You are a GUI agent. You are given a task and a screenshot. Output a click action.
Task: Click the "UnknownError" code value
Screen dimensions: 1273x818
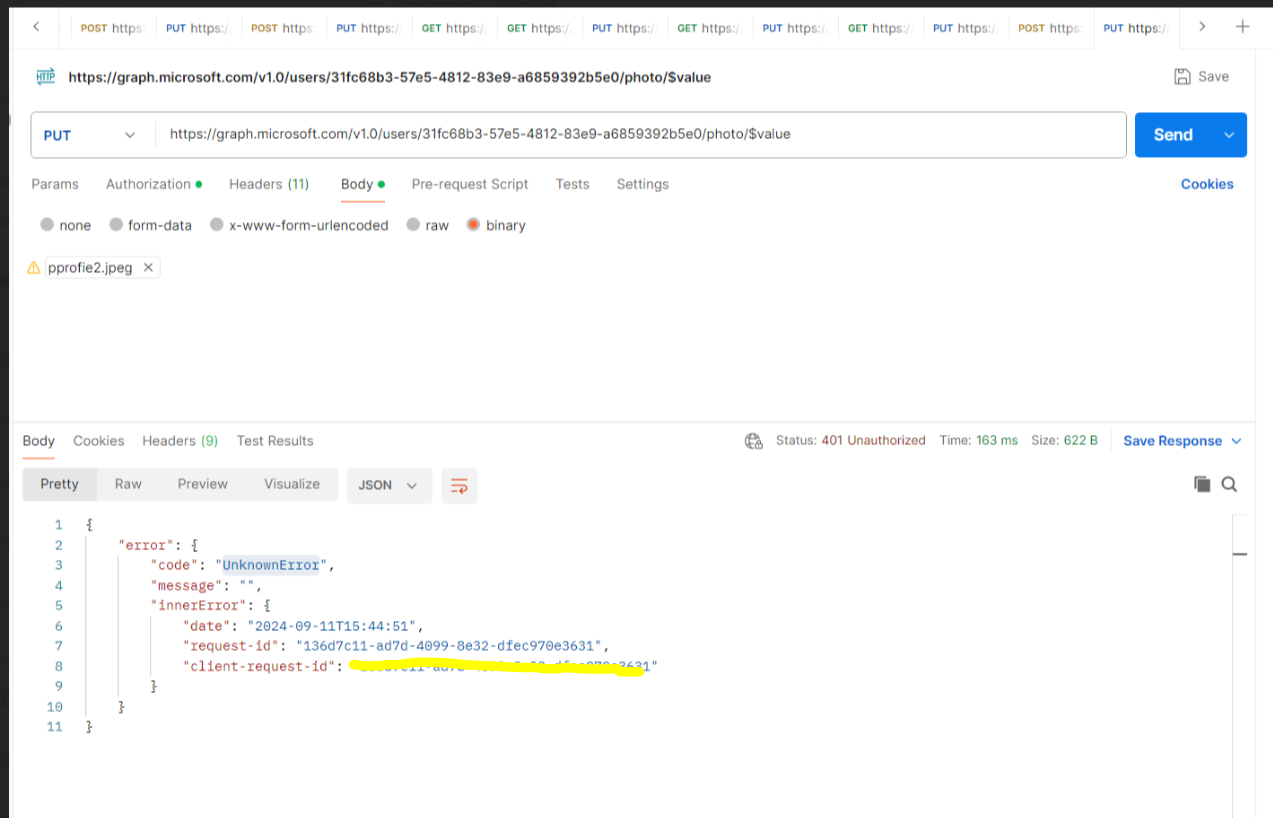coord(271,565)
